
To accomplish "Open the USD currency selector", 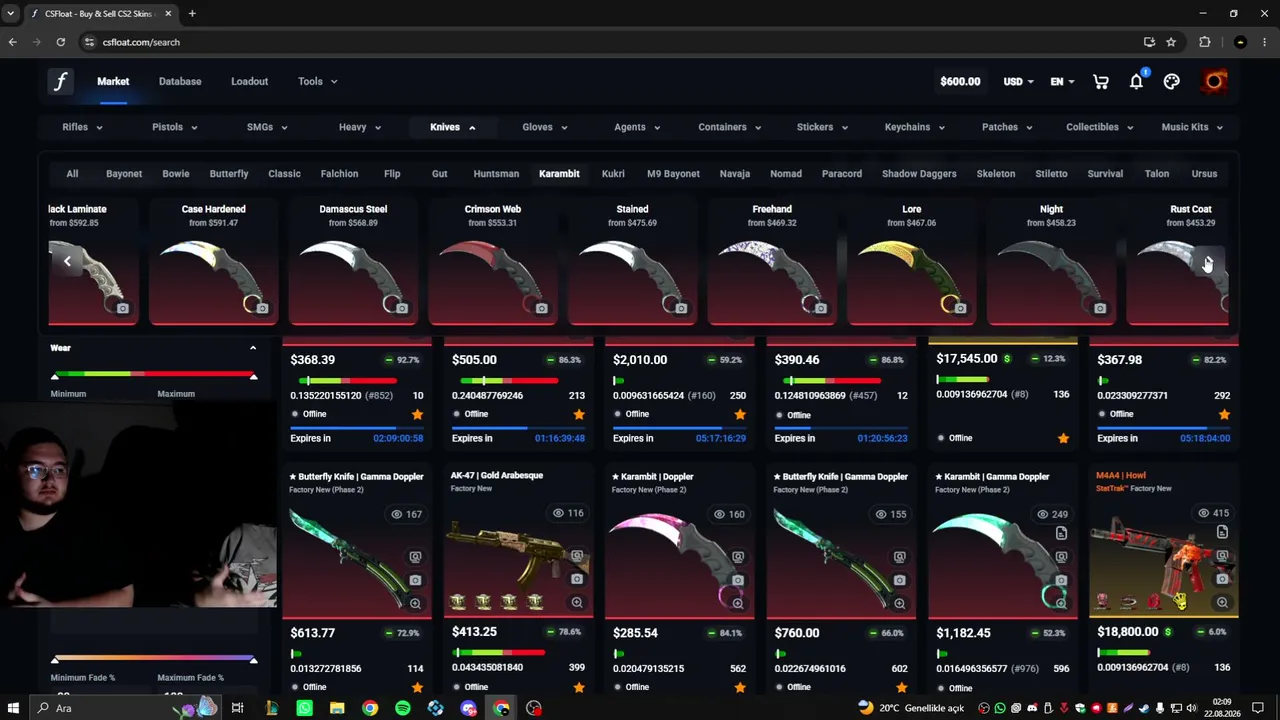I will coord(1019,82).
